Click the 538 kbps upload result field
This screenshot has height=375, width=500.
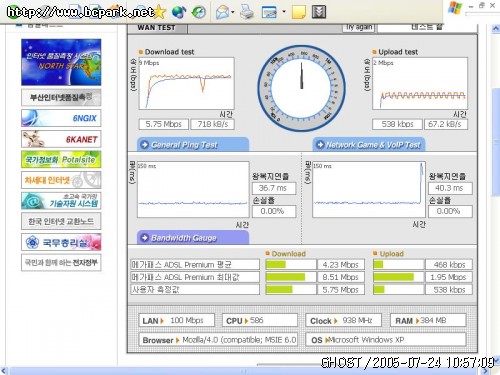click(x=397, y=124)
